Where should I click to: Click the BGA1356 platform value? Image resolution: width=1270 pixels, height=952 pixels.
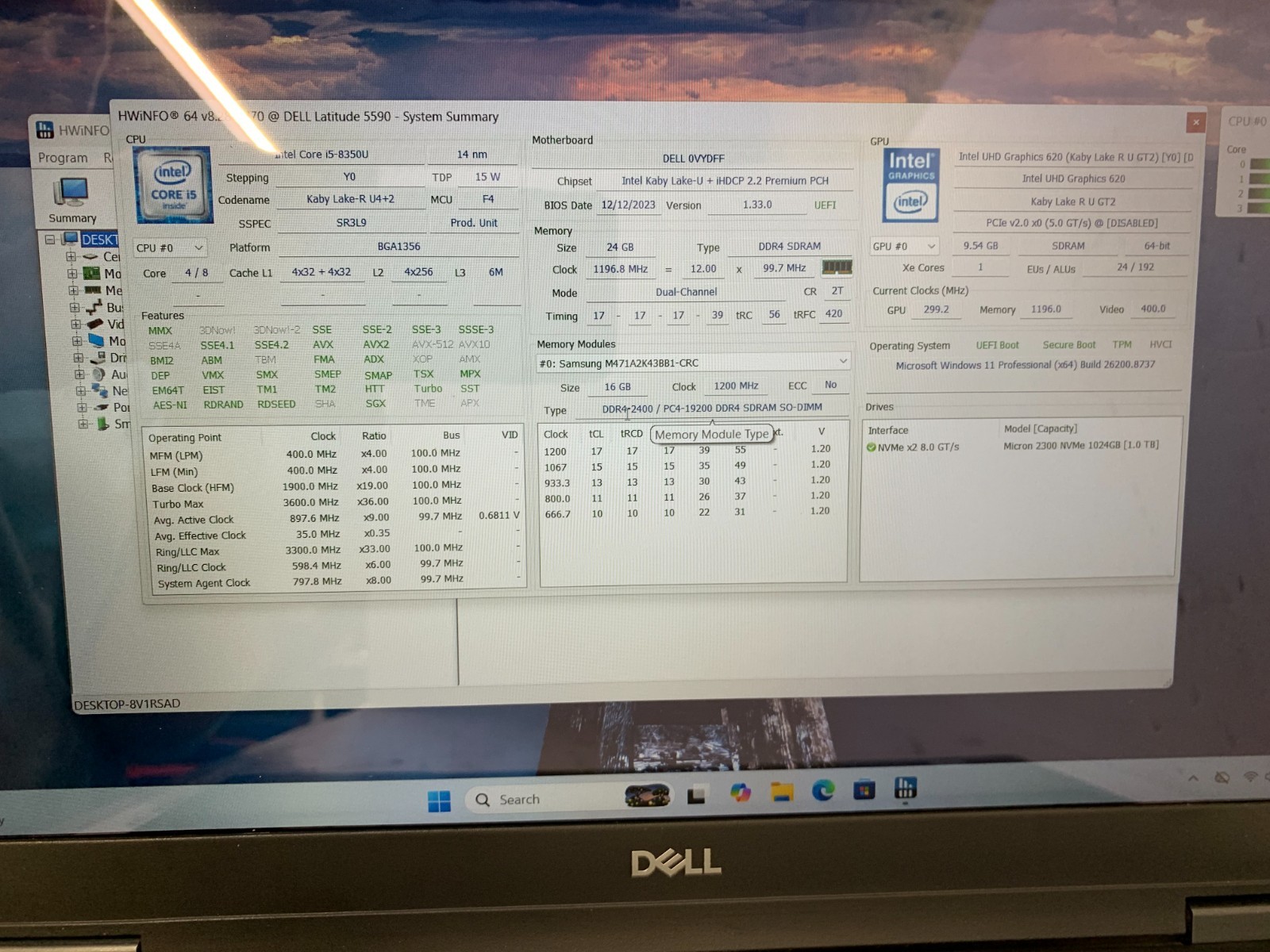(x=398, y=247)
